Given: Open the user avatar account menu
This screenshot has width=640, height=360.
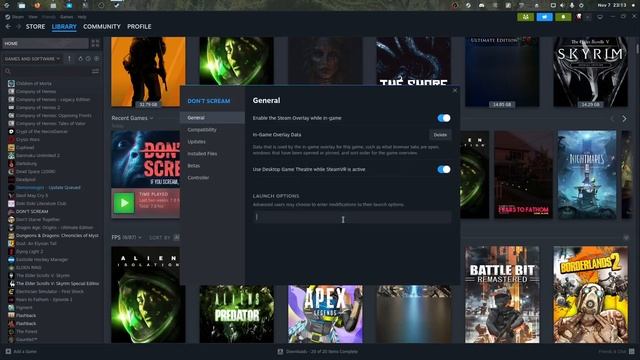Looking at the screenshot, I should tap(579, 17).
